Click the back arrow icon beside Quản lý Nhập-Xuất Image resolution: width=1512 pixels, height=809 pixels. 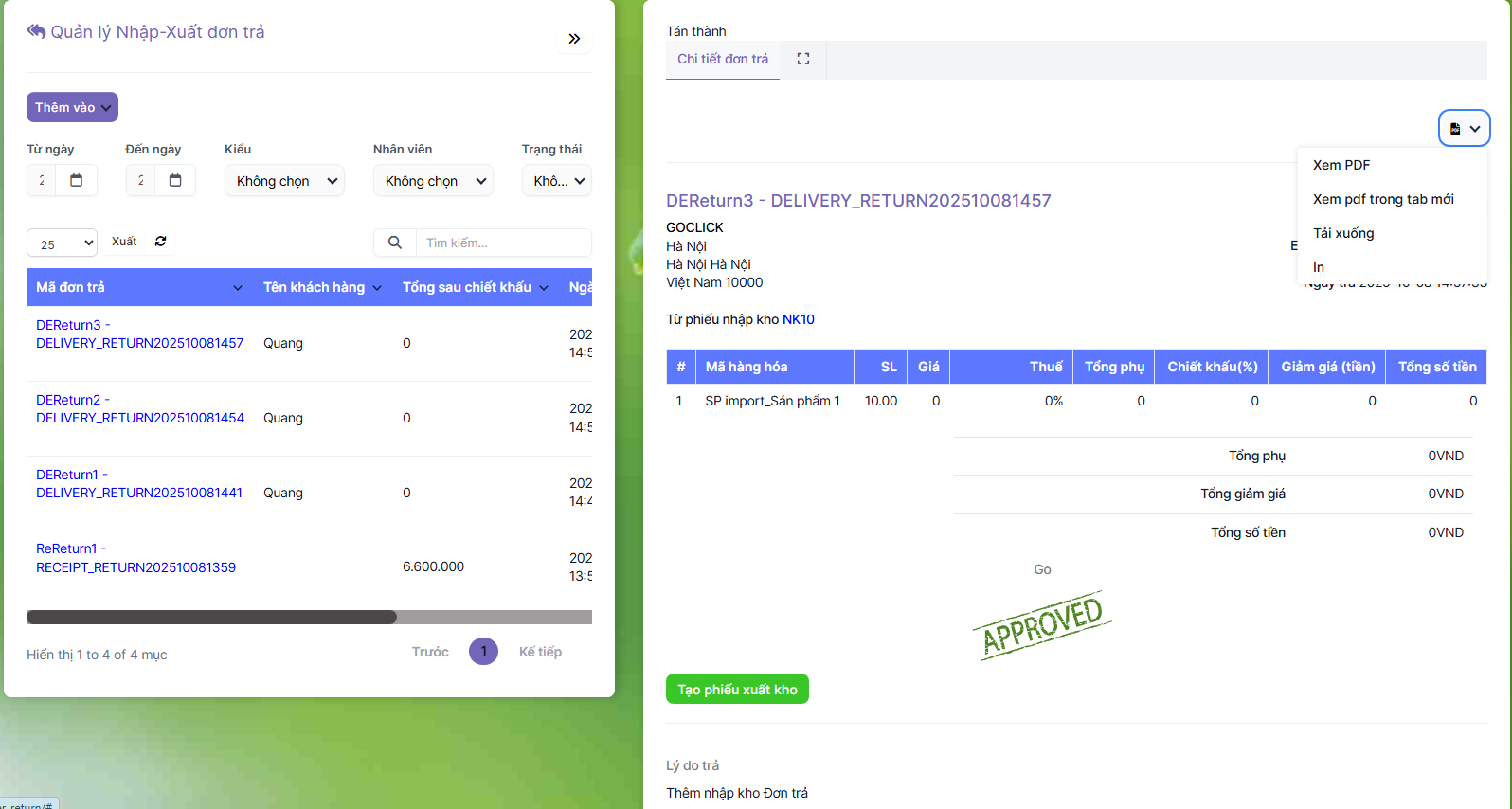(36, 31)
